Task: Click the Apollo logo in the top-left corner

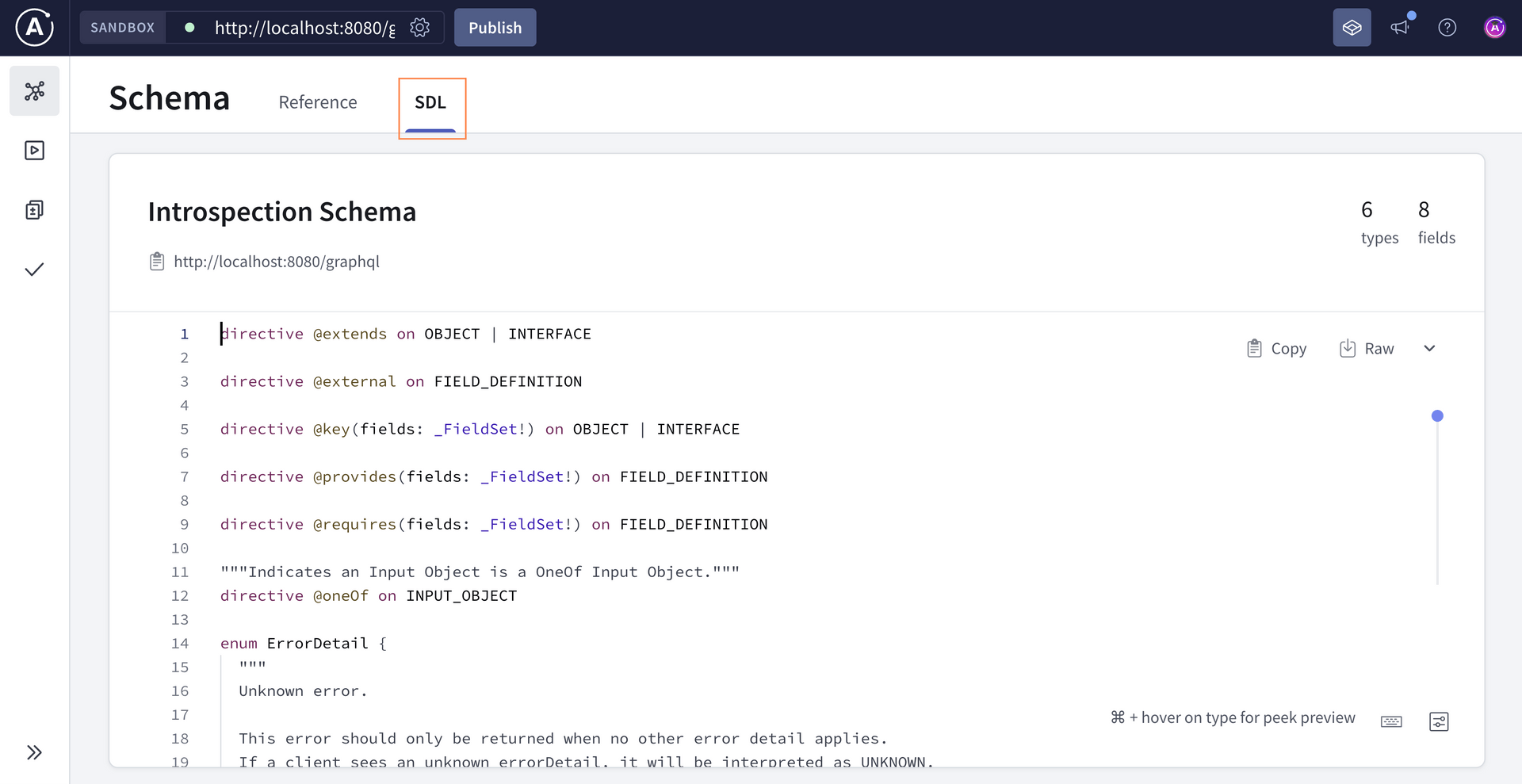Action: [33, 27]
